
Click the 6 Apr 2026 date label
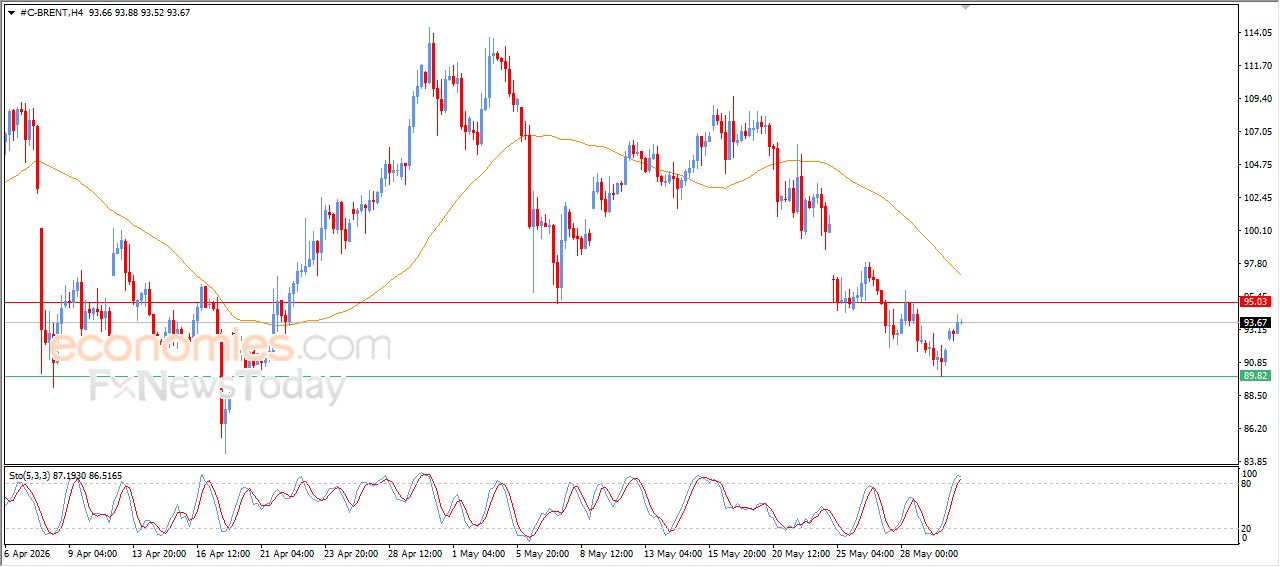click(27, 552)
